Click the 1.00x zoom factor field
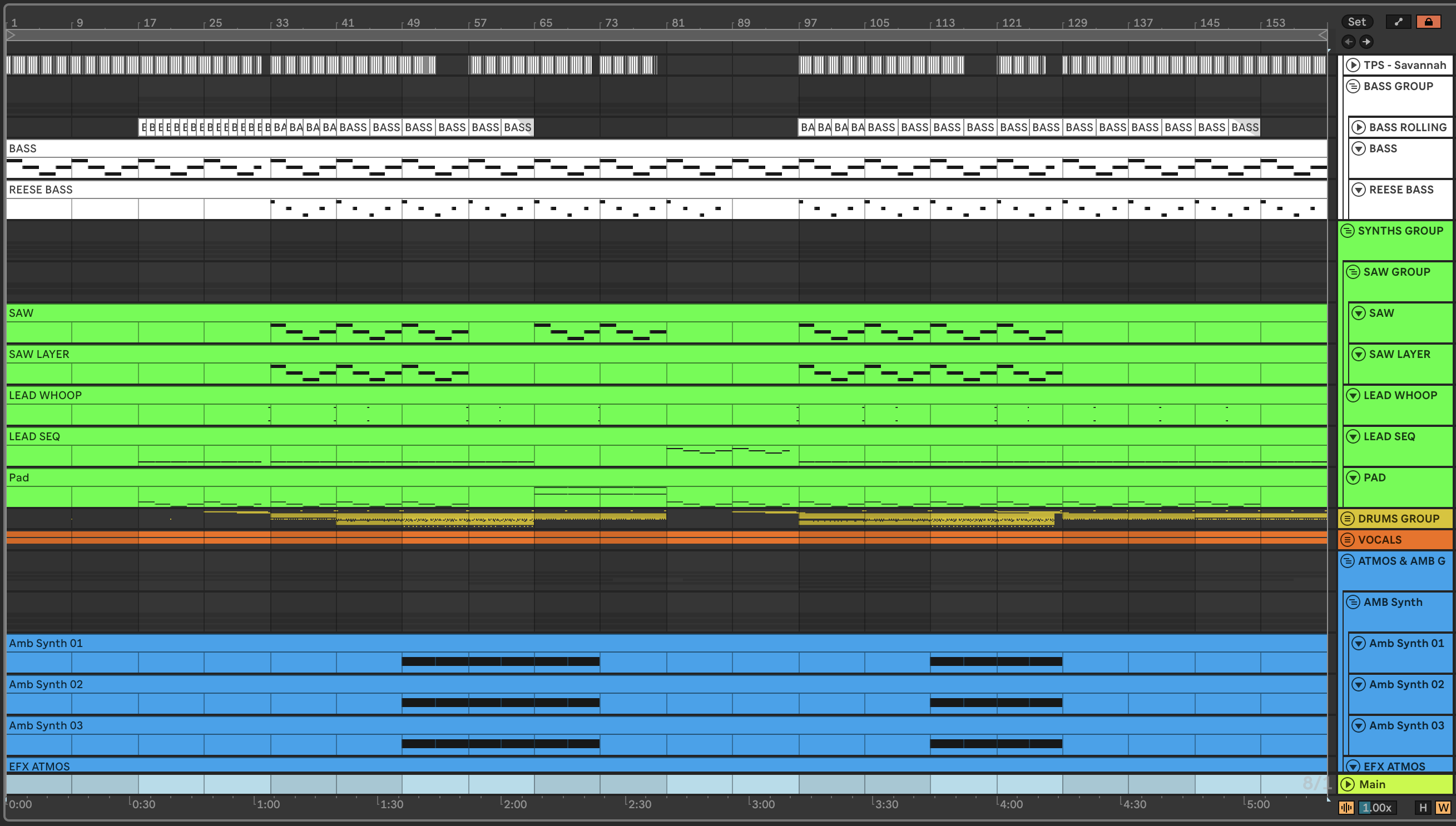1456x826 pixels. (x=1376, y=807)
